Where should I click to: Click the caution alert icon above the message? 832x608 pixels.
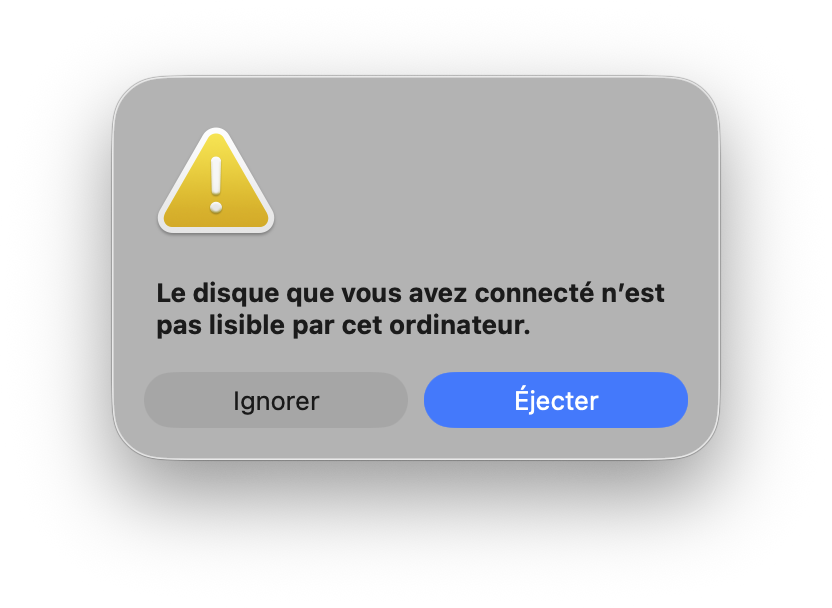coord(216,181)
